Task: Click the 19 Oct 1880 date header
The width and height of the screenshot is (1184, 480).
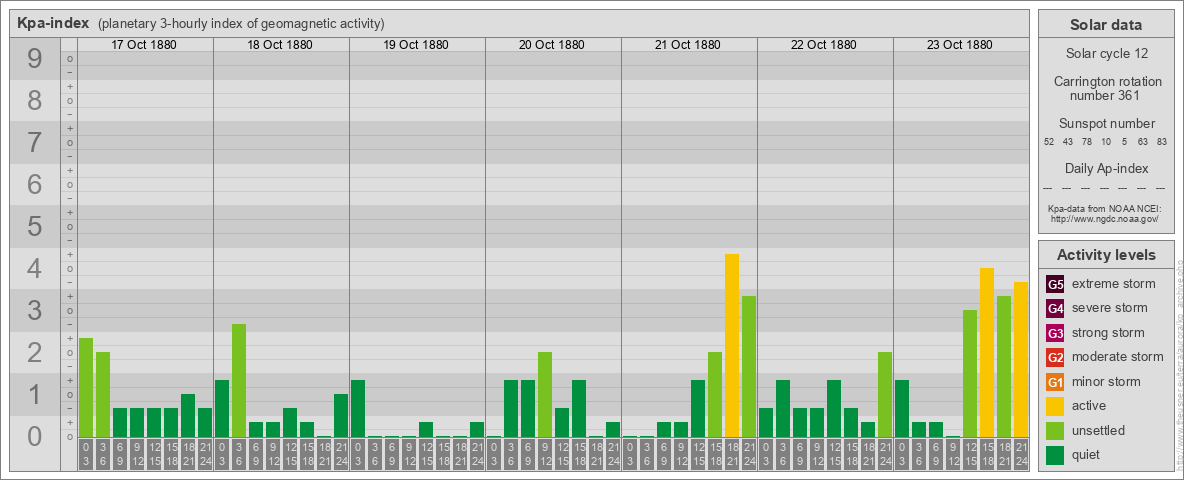Action: (x=416, y=45)
